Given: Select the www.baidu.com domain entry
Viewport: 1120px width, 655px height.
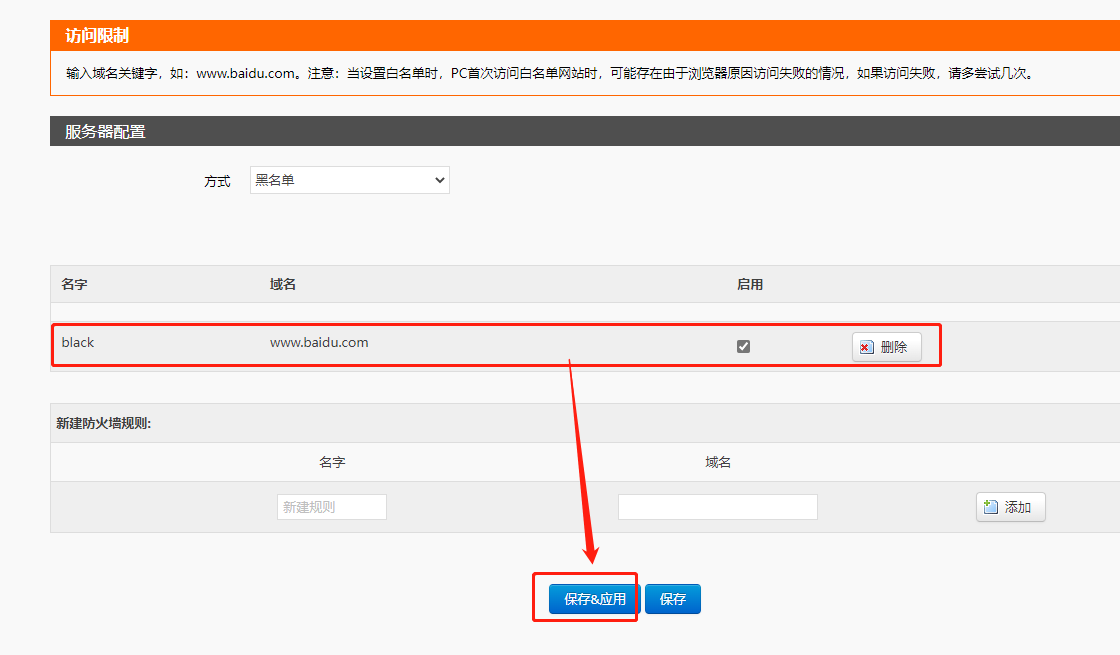Looking at the screenshot, I should [x=319, y=342].
